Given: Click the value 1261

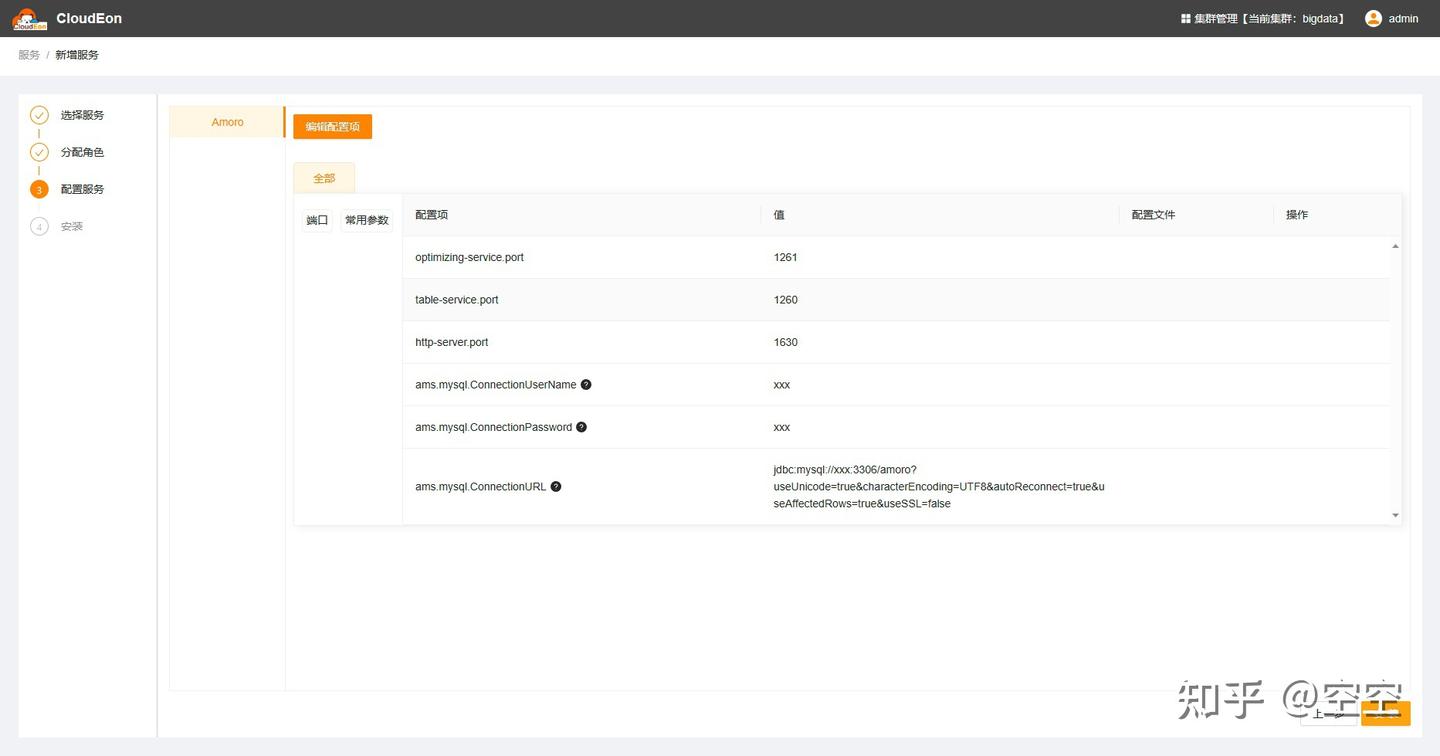Looking at the screenshot, I should [x=785, y=257].
